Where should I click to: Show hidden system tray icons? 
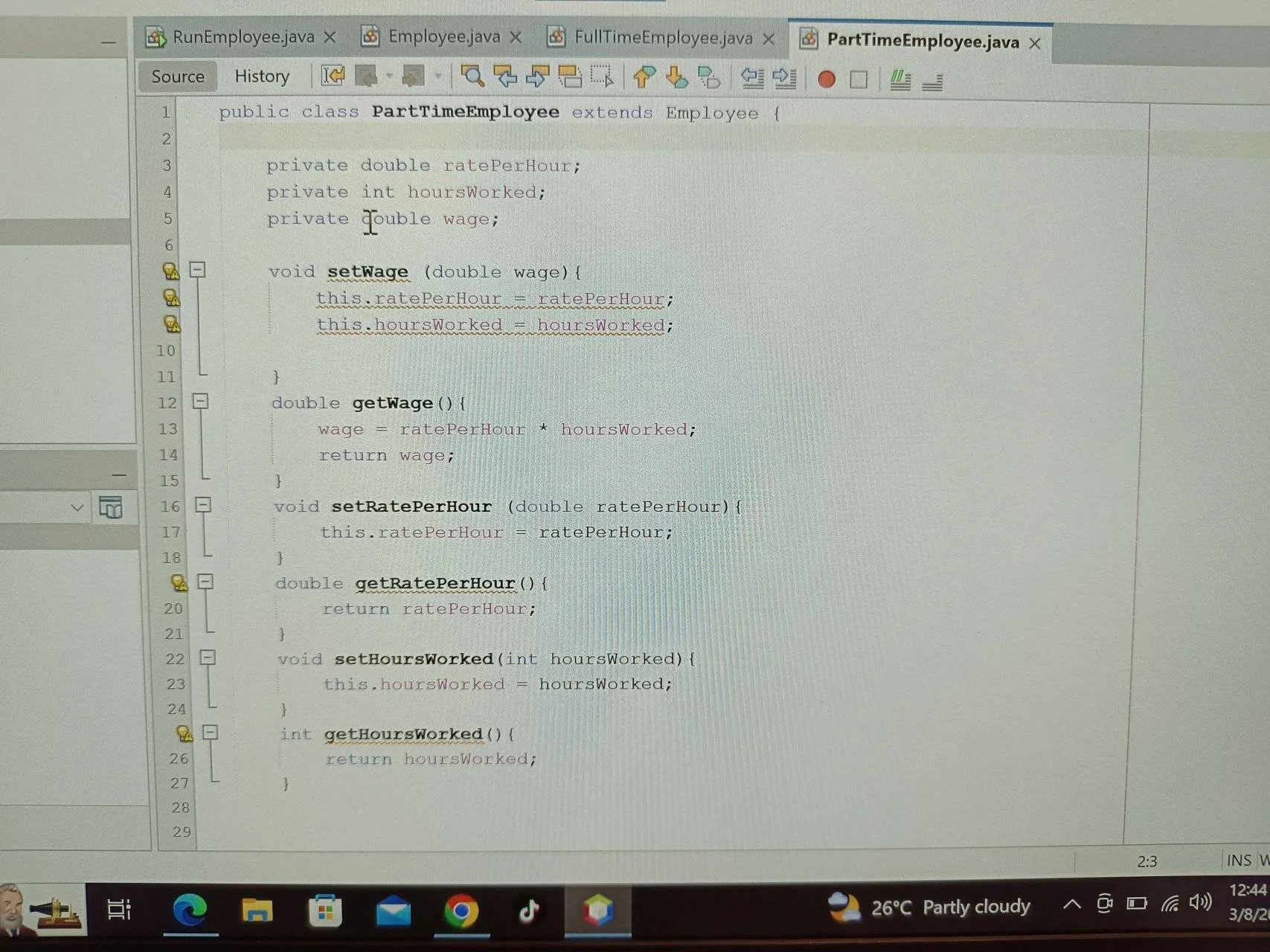(x=1071, y=904)
